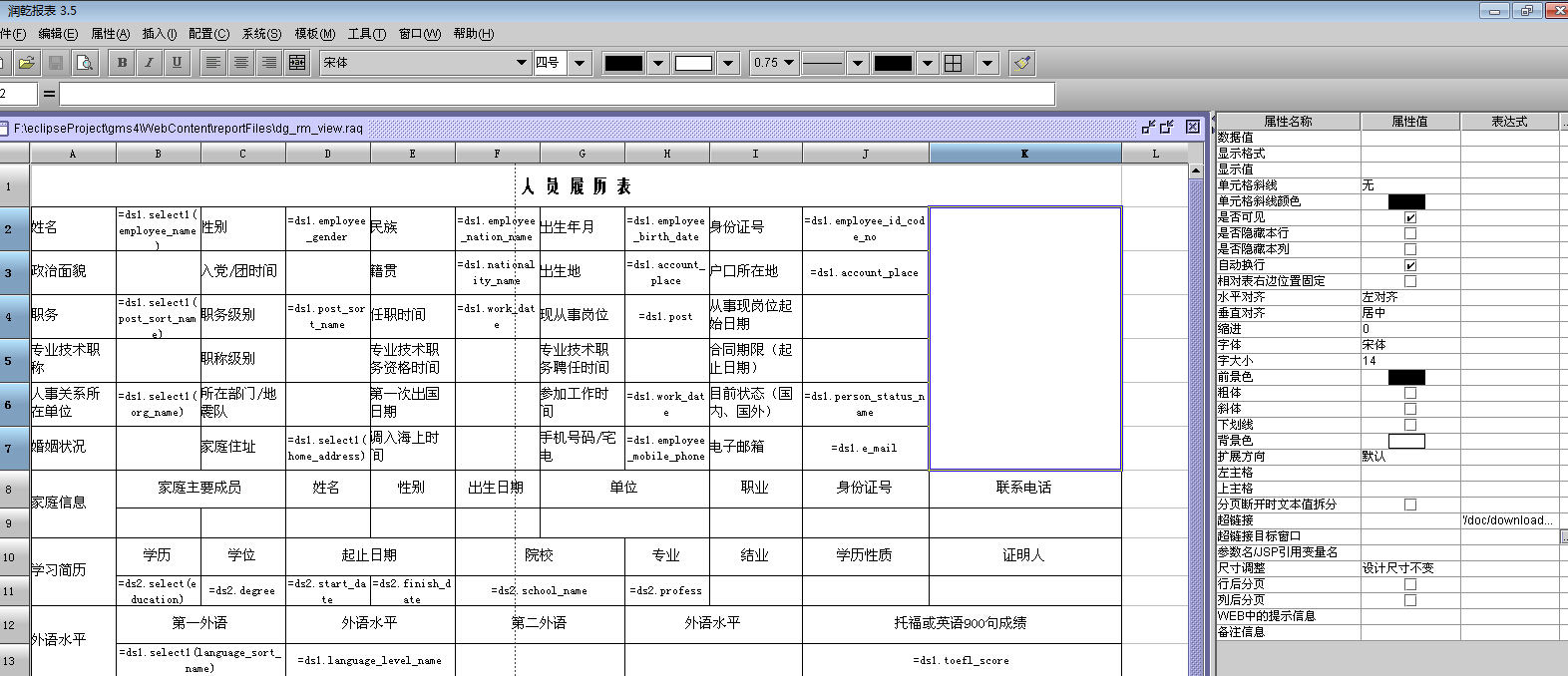Viewport: 1568px width, 676px height.
Task: Open the 属性(A) menu
Action: point(110,34)
